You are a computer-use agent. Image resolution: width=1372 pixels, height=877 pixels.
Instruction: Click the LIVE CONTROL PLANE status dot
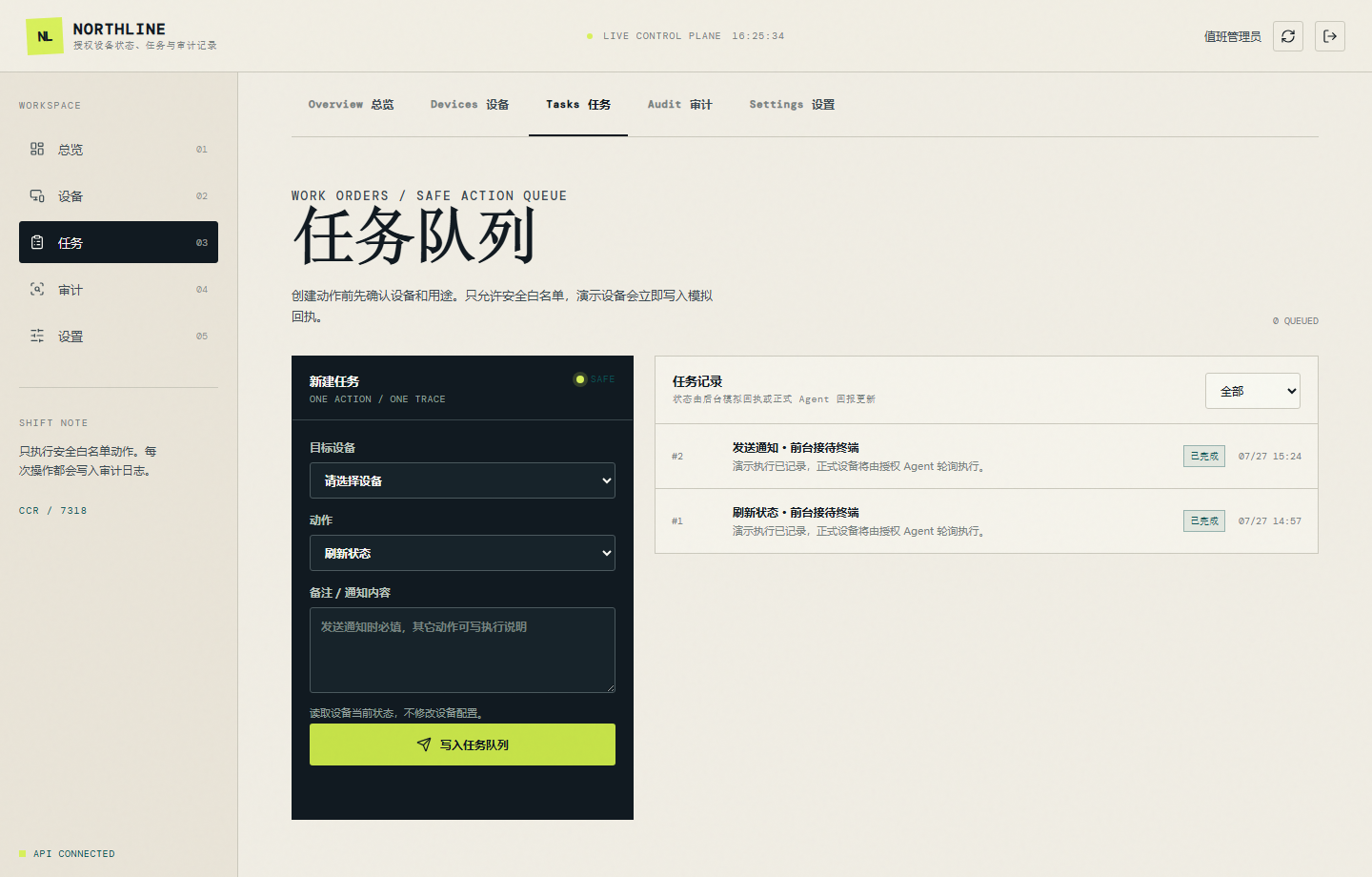click(x=590, y=36)
